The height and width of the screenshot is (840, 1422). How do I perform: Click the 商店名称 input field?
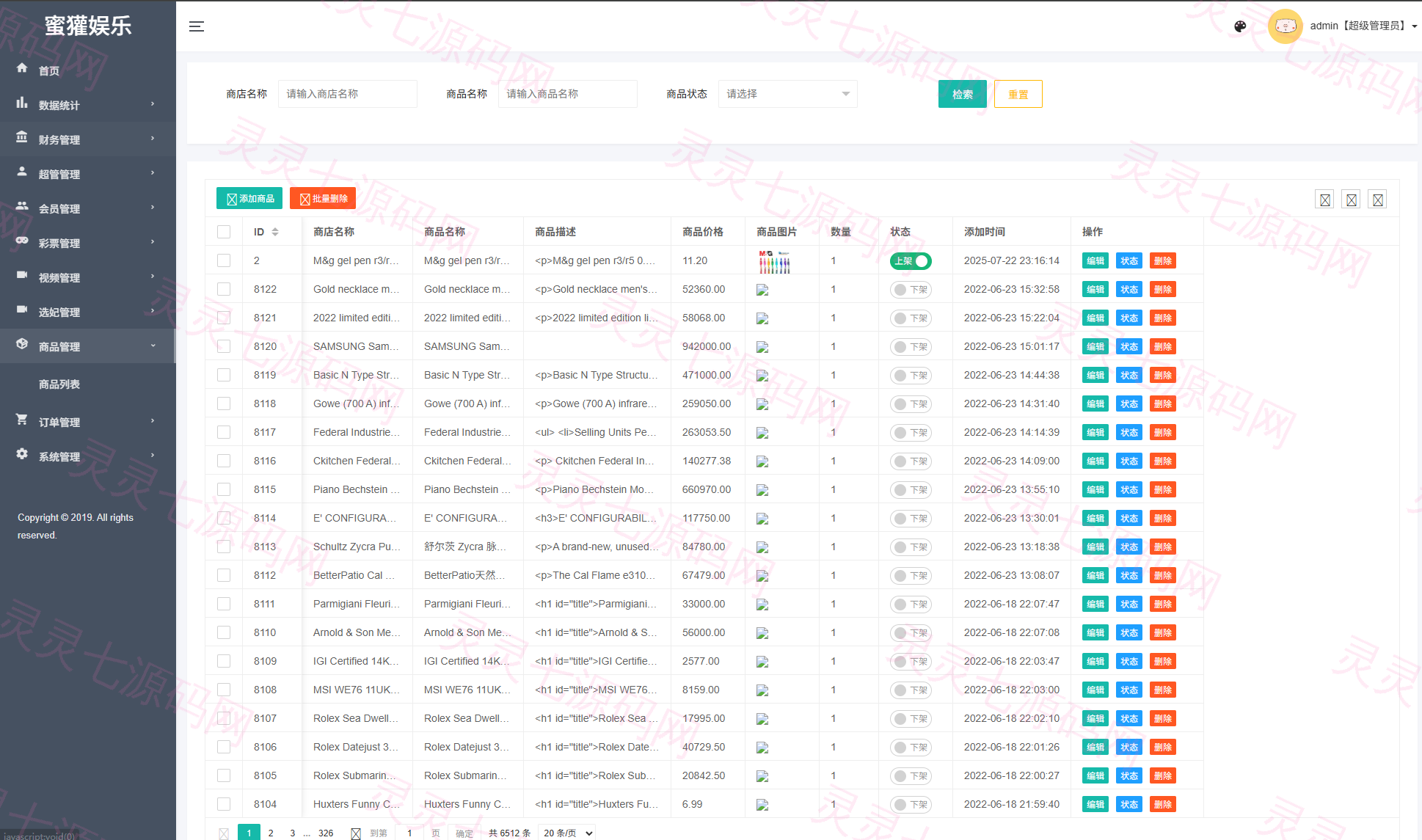tap(347, 94)
